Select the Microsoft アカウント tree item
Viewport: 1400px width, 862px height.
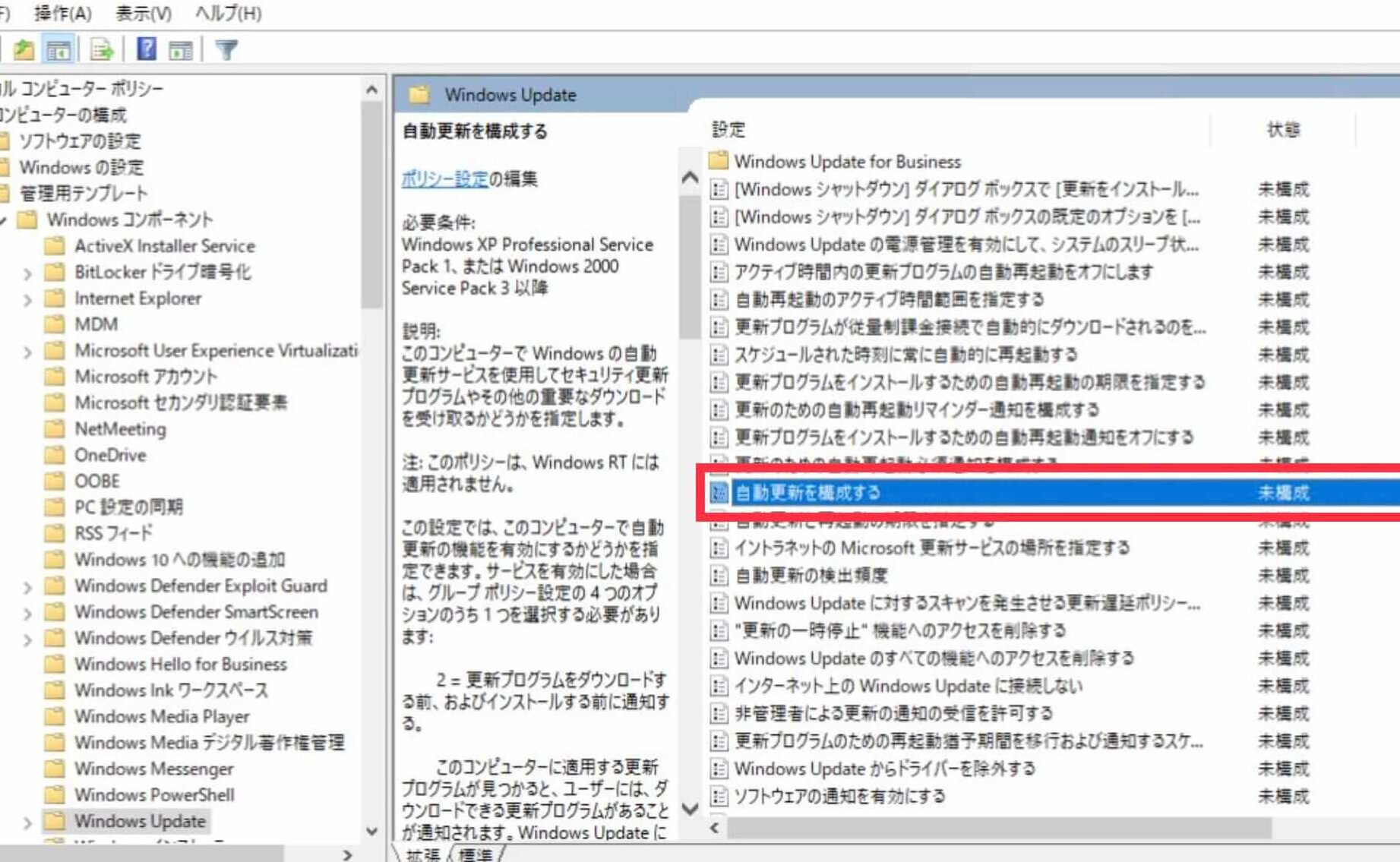pyautogui.click(x=146, y=377)
